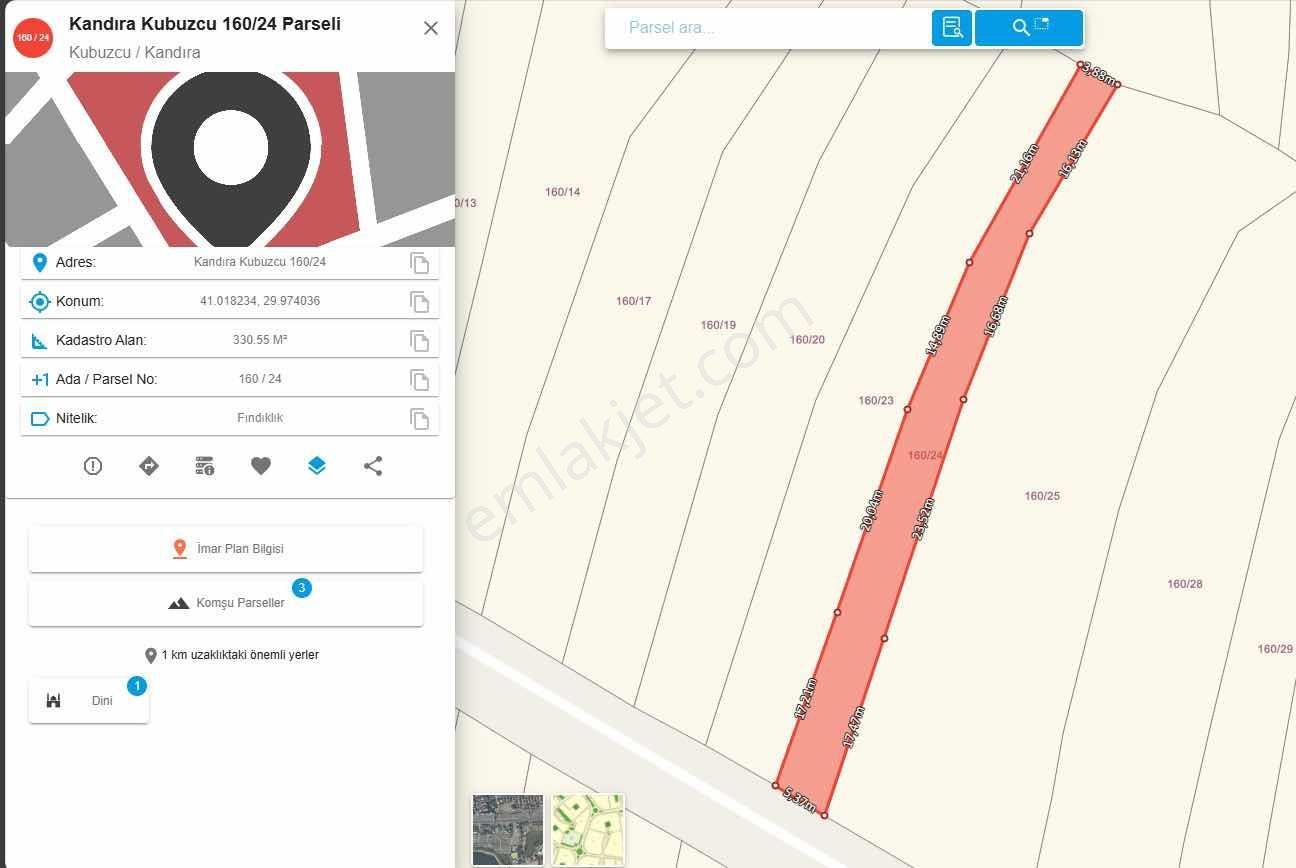Click the 1 km uzaklıktaki önemli yerler text

tap(240, 655)
